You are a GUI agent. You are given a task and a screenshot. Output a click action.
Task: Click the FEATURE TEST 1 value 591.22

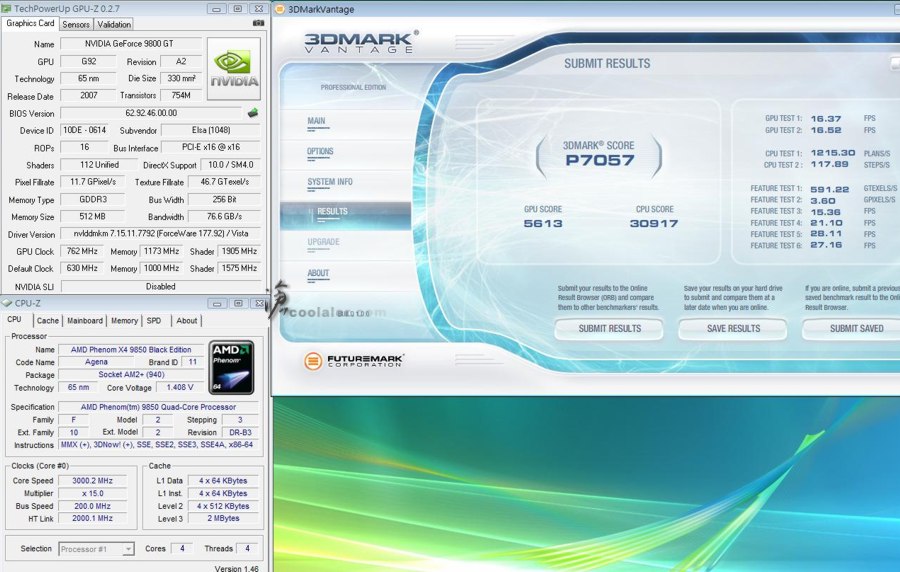[829, 189]
